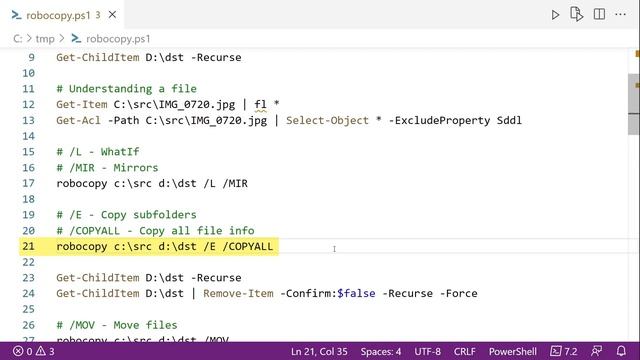Click 'Select-Object' on line 13
This screenshot has height=360, width=640.
pyautogui.click(x=327, y=120)
